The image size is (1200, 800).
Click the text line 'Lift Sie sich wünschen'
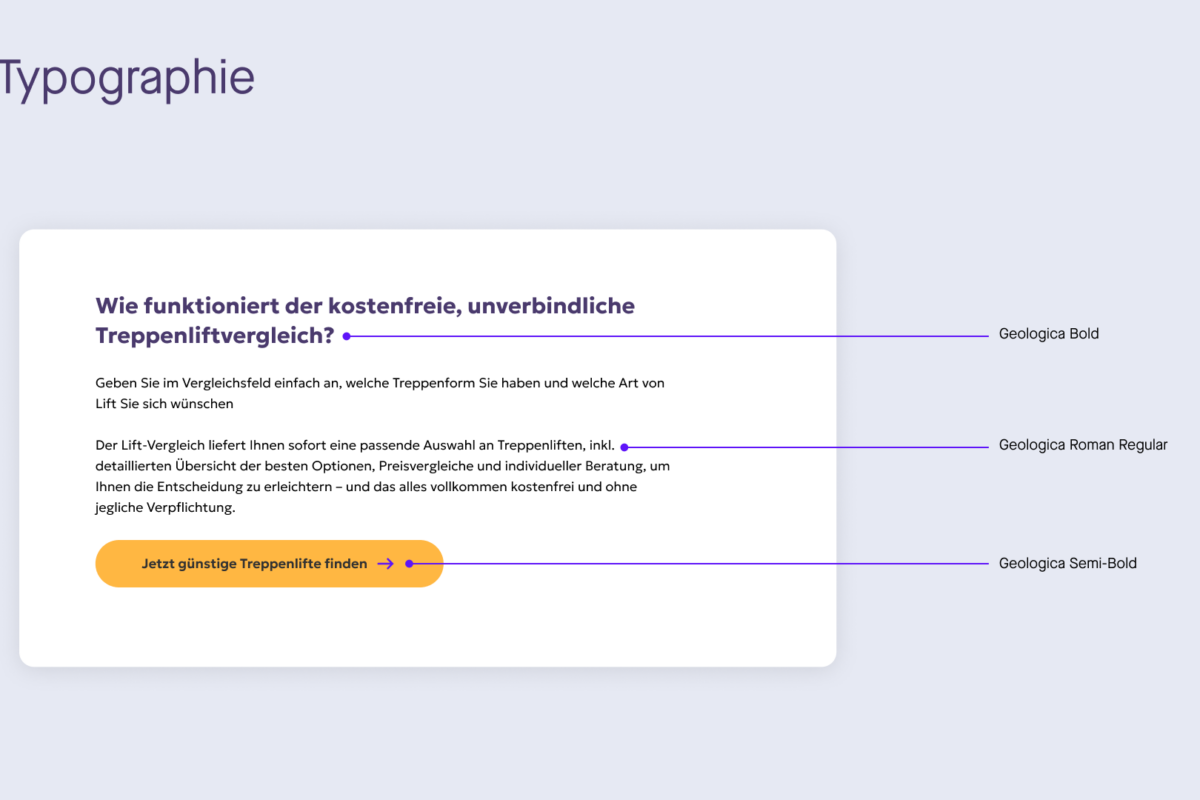tap(164, 404)
